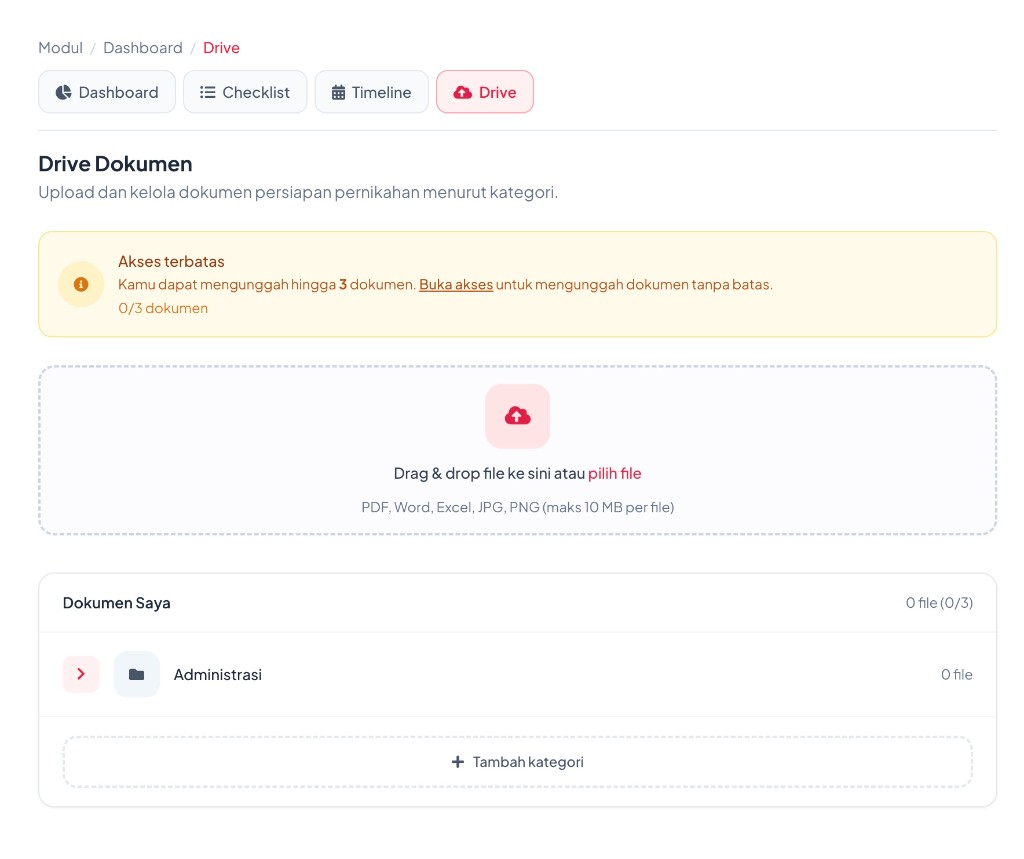1024x859 pixels.
Task: Click the plus icon beside Tambah kategori
Action: (458, 762)
